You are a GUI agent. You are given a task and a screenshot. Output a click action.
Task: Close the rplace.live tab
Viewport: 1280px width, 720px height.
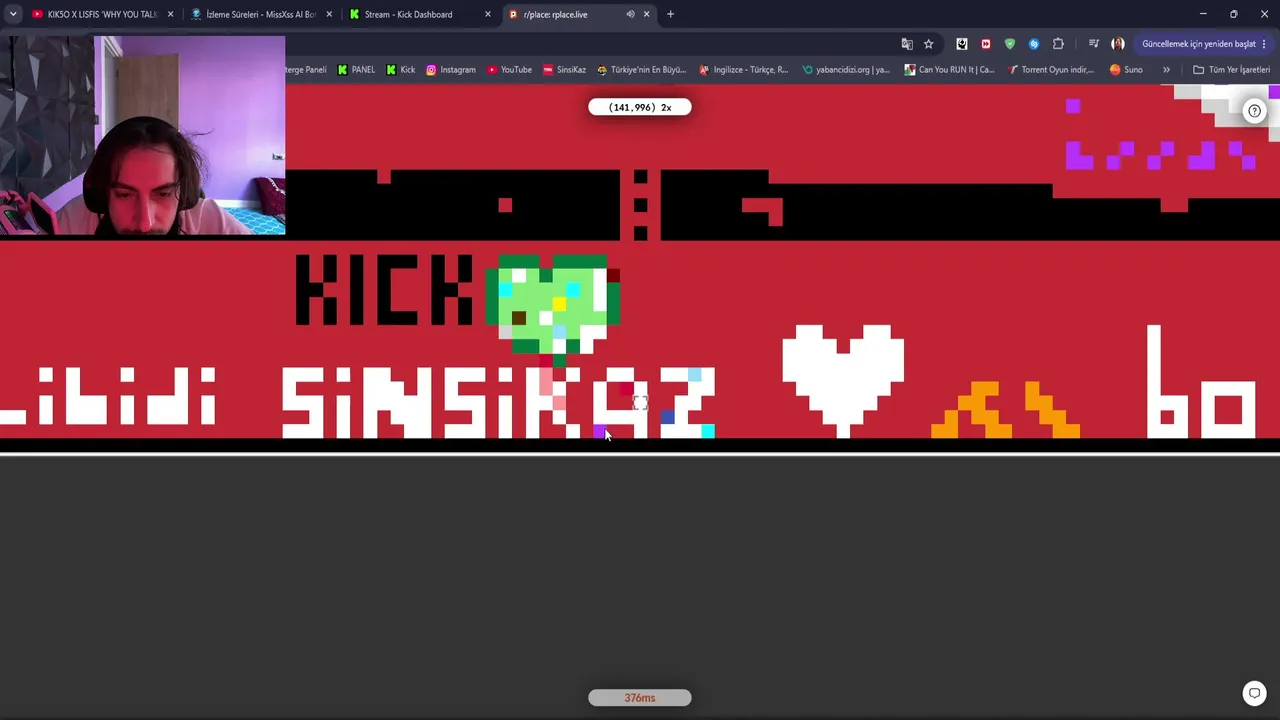646,14
